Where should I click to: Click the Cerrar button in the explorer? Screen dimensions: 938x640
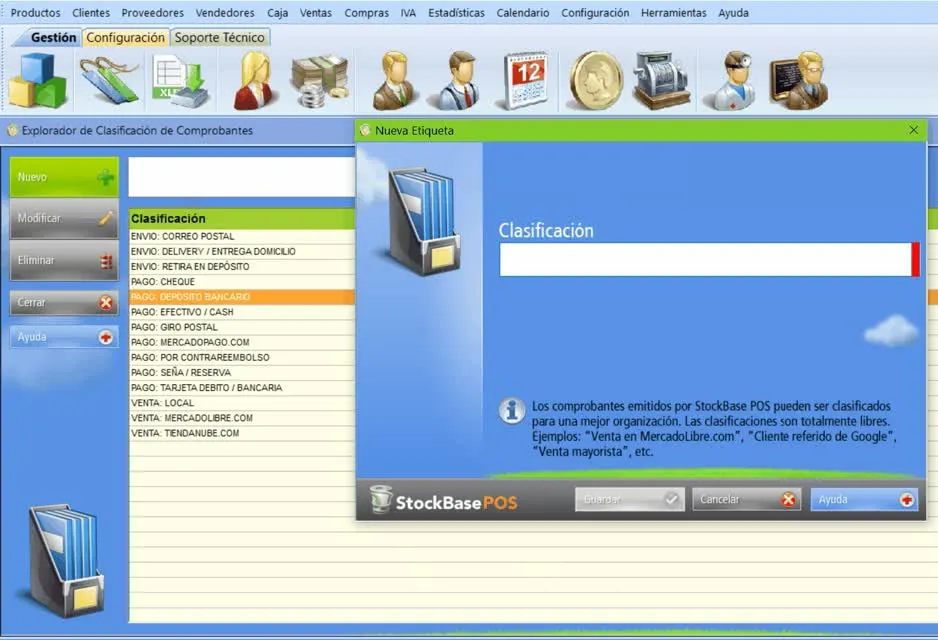pos(64,303)
